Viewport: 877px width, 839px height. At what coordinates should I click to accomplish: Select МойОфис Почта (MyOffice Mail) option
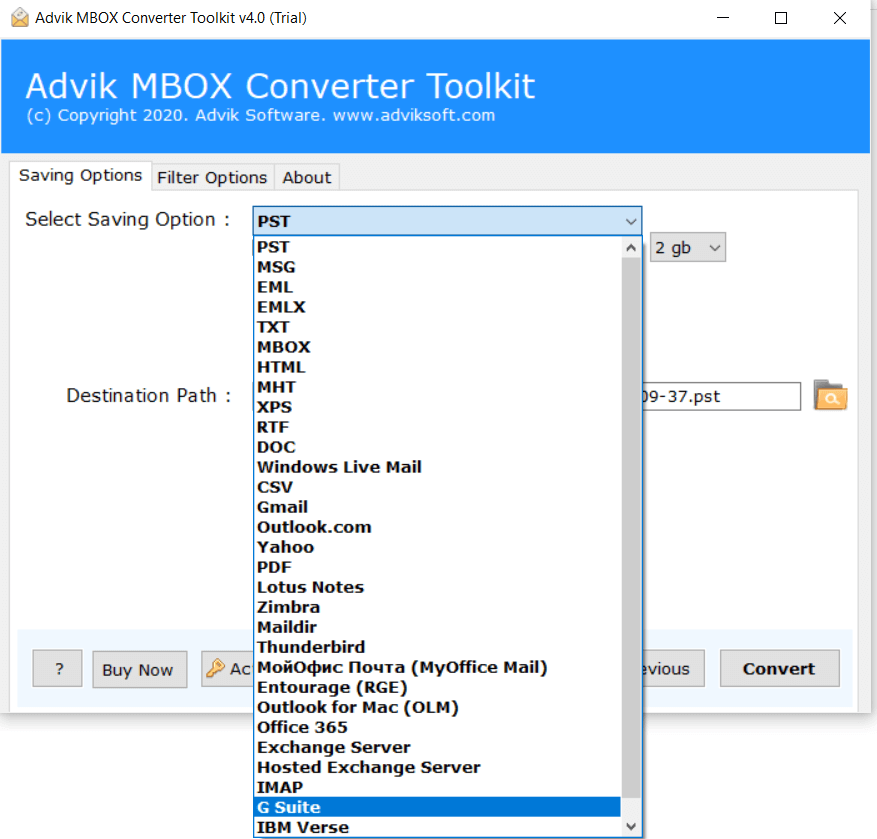point(437,668)
